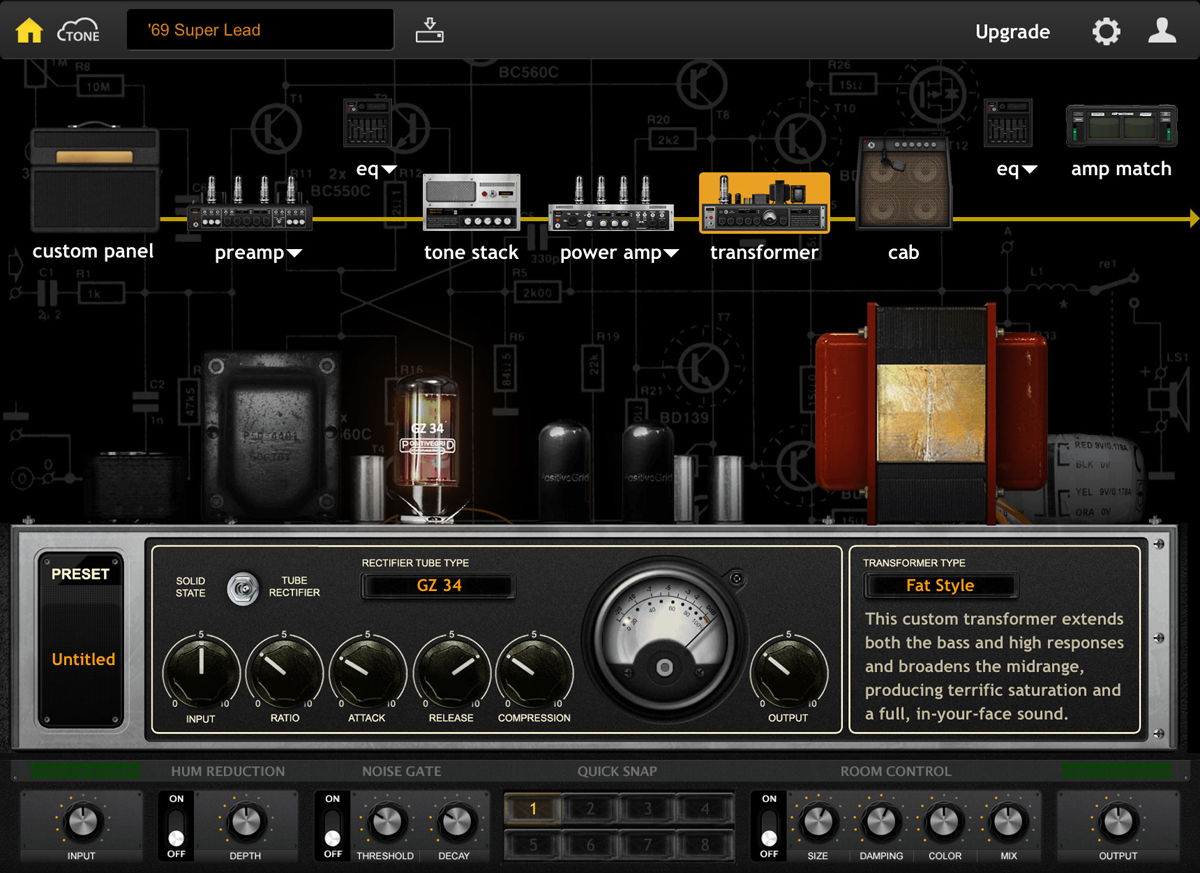
Task: Select the tone stack module icon
Action: pyautogui.click(x=471, y=203)
